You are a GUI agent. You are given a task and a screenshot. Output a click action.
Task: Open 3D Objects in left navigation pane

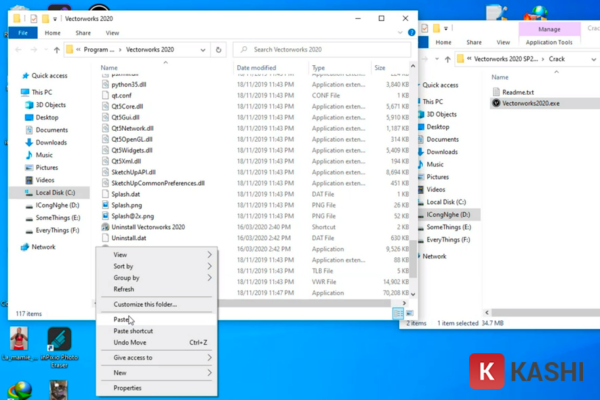point(51,105)
